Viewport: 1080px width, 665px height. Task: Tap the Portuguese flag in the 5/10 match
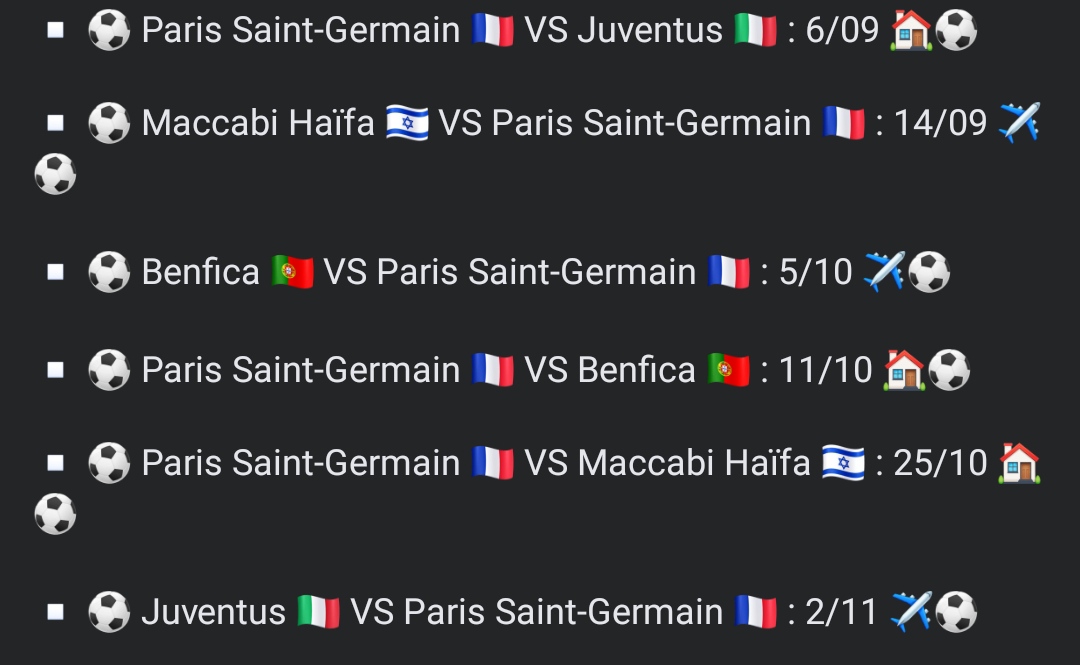tap(292, 271)
